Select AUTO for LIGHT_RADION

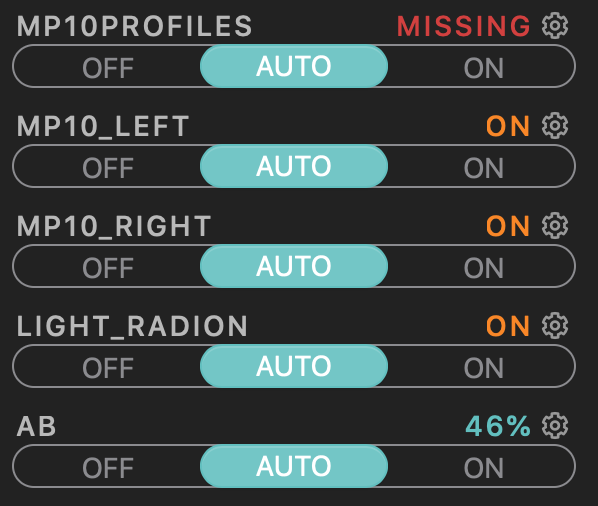point(294,366)
